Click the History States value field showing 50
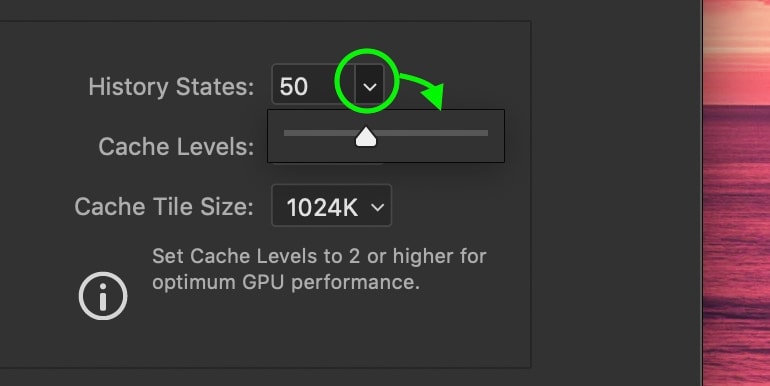This screenshot has height=386, width=770. pyautogui.click(x=313, y=84)
